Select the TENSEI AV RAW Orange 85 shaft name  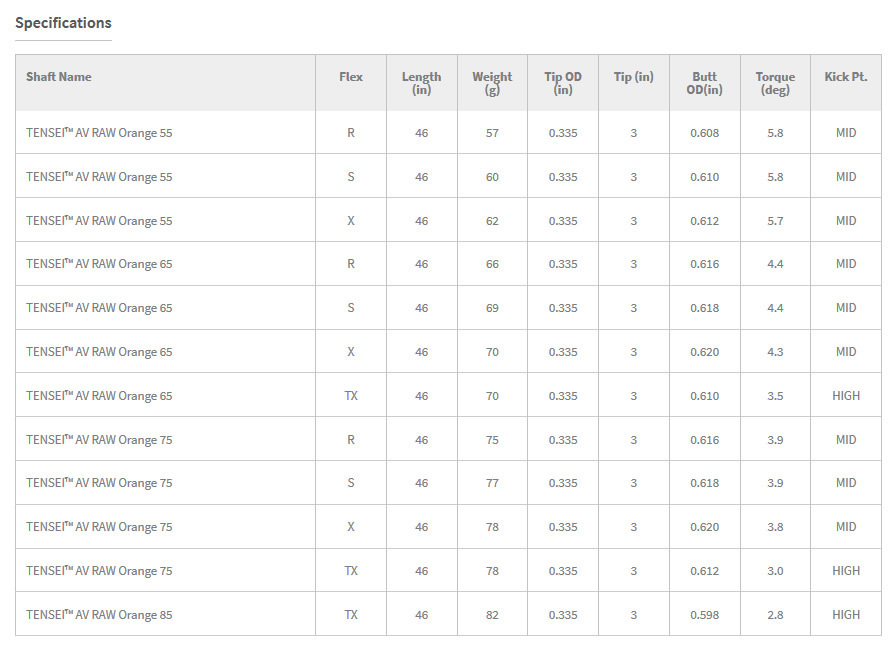99,615
